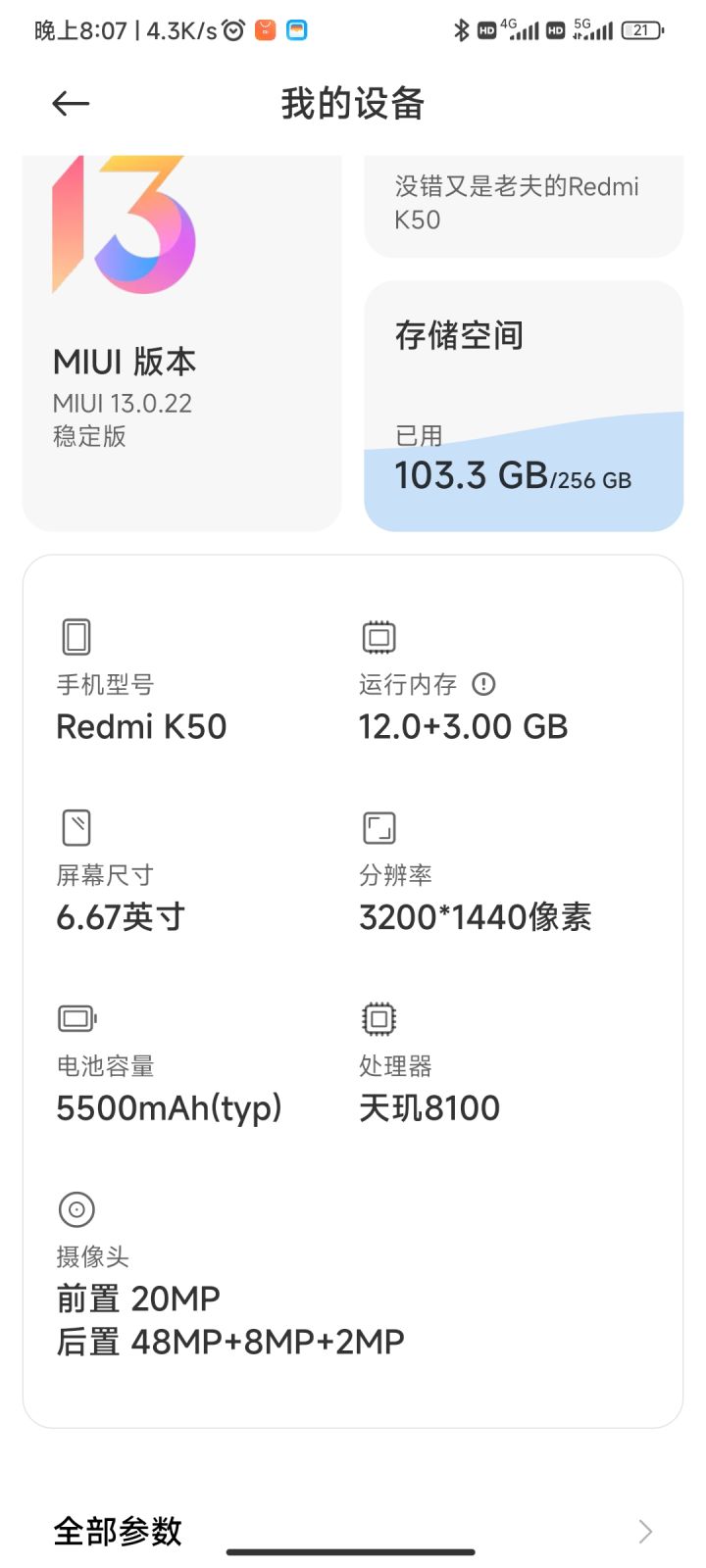This screenshot has height=1568, width=706.
Task: Tap the battery capacity icon
Action: point(77,1018)
